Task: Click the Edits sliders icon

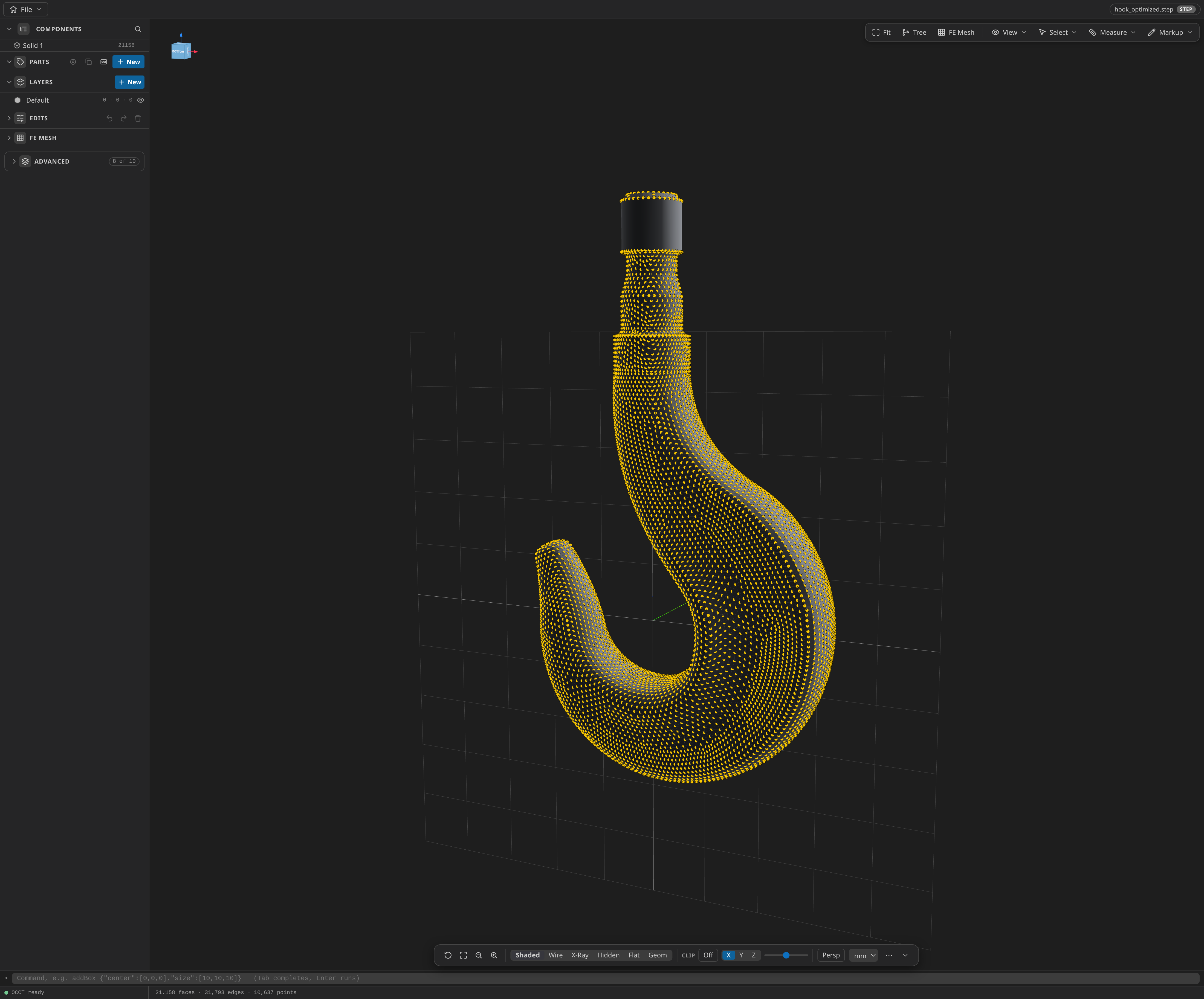Action: click(x=21, y=118)
